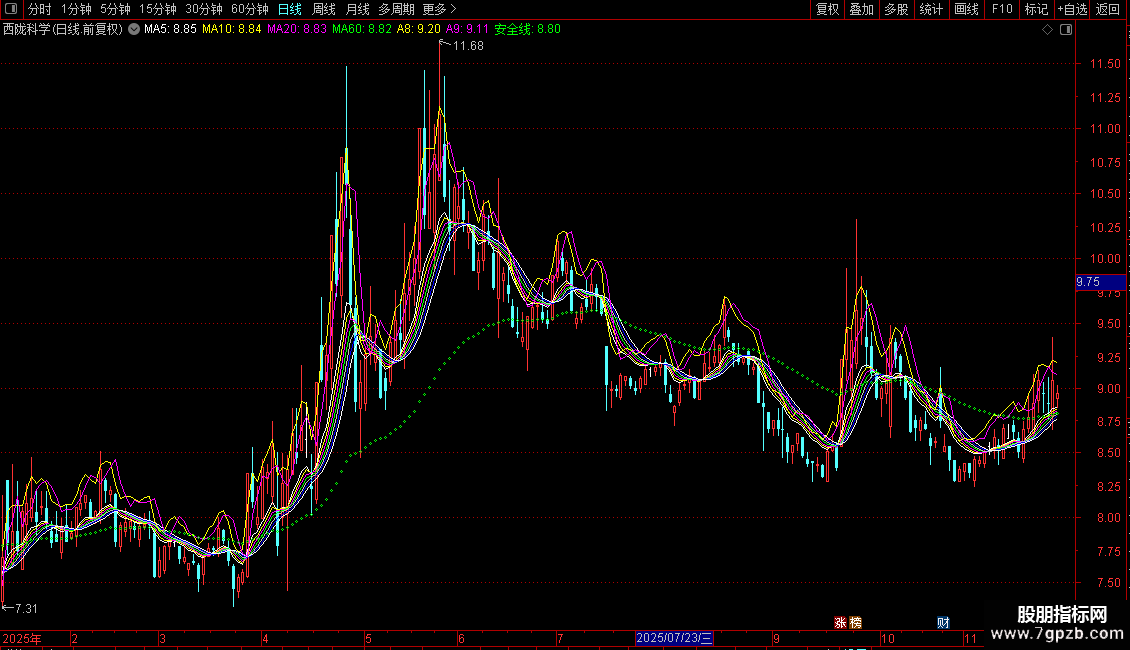The width and height of the screenshot is (1130, 650).
Task: Click the MA10: 8.84 indicator label
Action: pyautogui.click(x=231, y=29)
